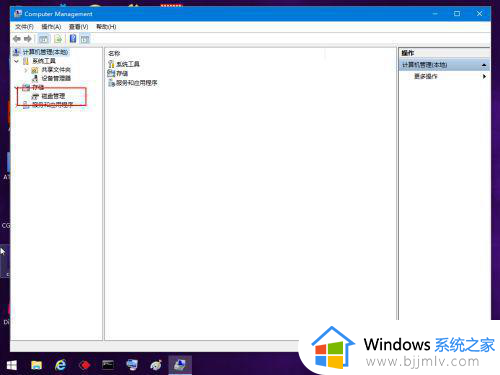Viewport: 500px width, 375px height.
Task: Select 计算机管理(本地) root tree label
Action: coord(45,52)
